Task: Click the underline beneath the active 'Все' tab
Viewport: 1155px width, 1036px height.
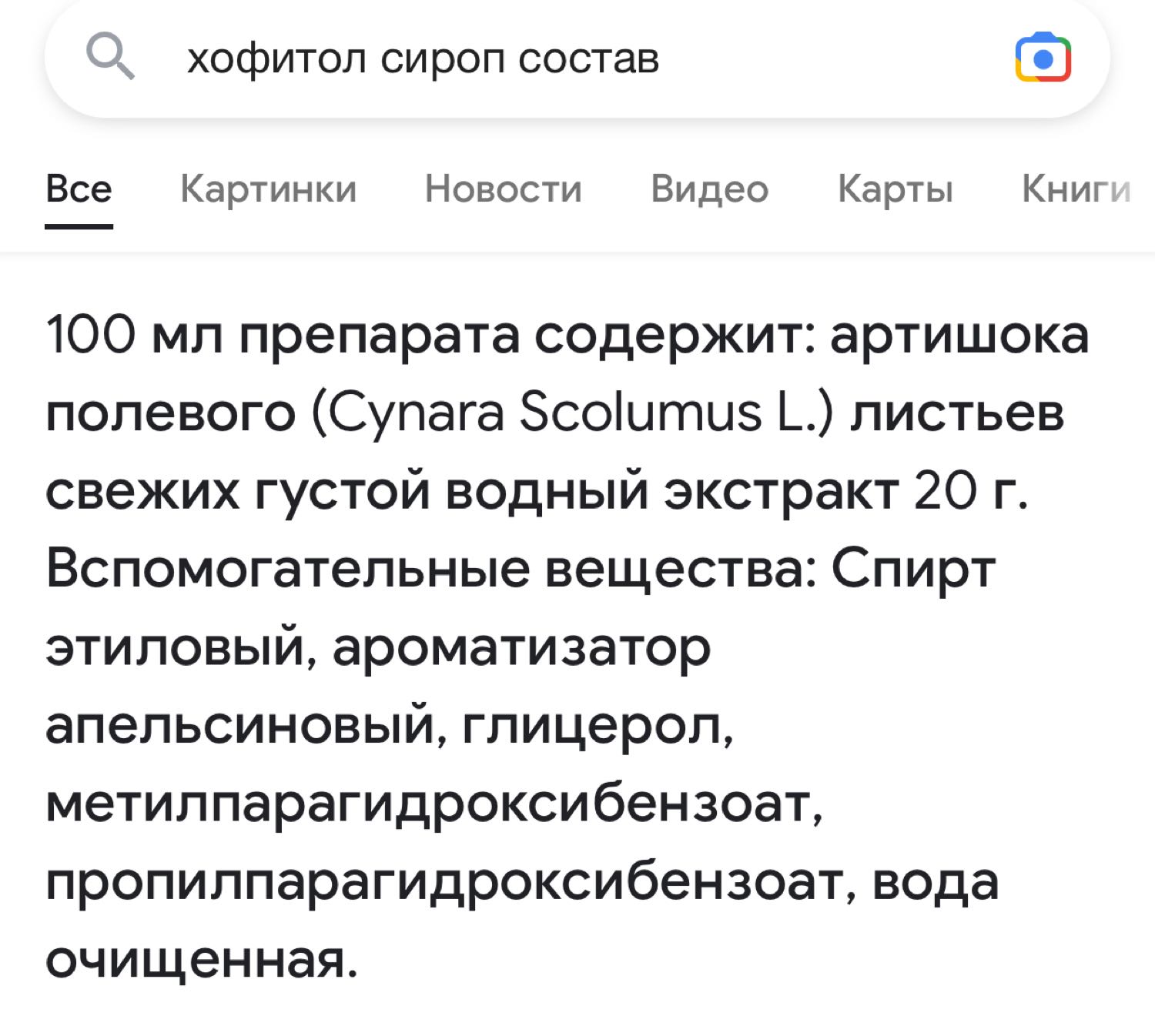Action: point(79,226)
